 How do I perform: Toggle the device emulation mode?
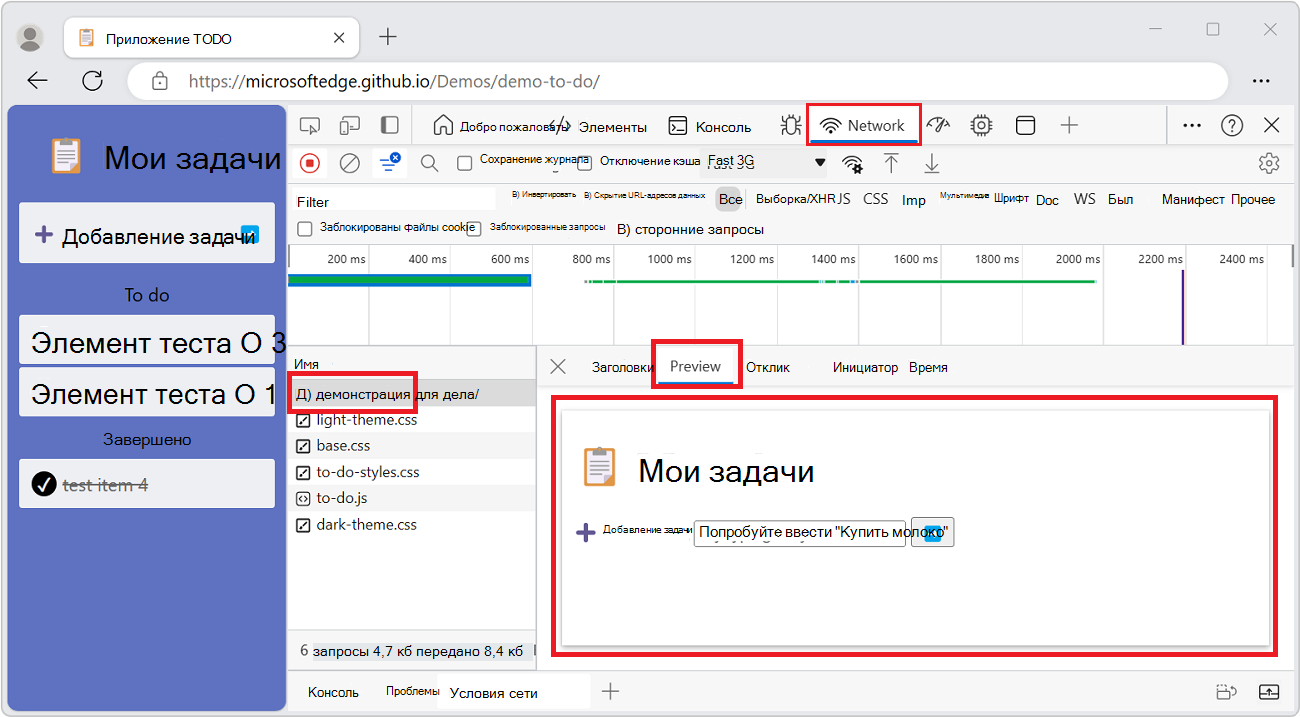(x=350, y=125)
